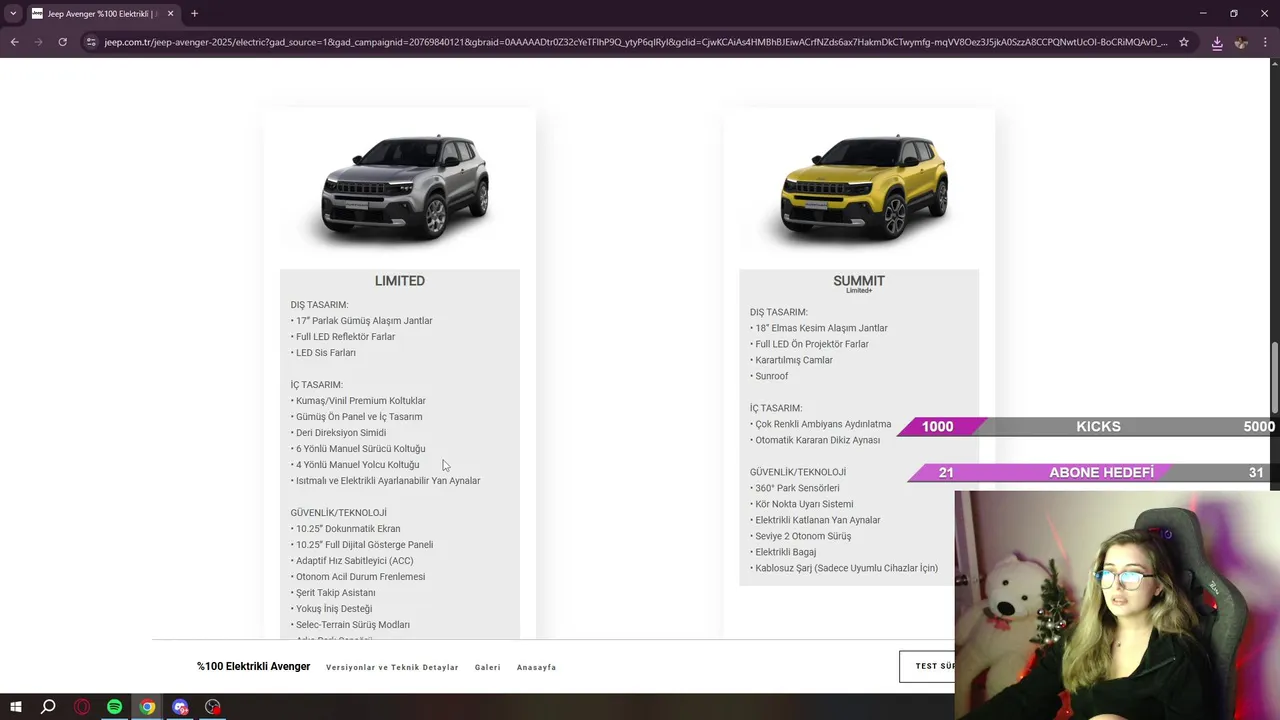Bookmark this page with the star icon

1184,42
